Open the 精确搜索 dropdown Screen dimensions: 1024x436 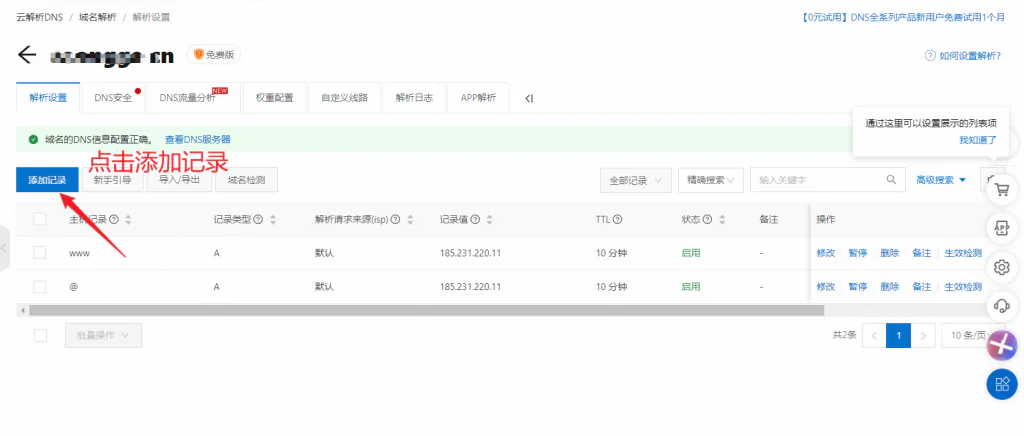tap(710, 180)
